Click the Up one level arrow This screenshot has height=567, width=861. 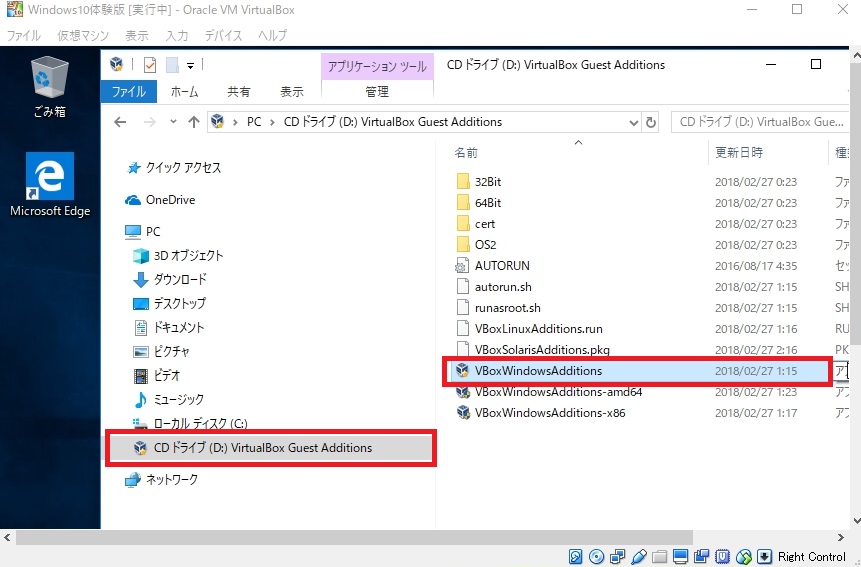pyautogui.click(x=193, y=122)
